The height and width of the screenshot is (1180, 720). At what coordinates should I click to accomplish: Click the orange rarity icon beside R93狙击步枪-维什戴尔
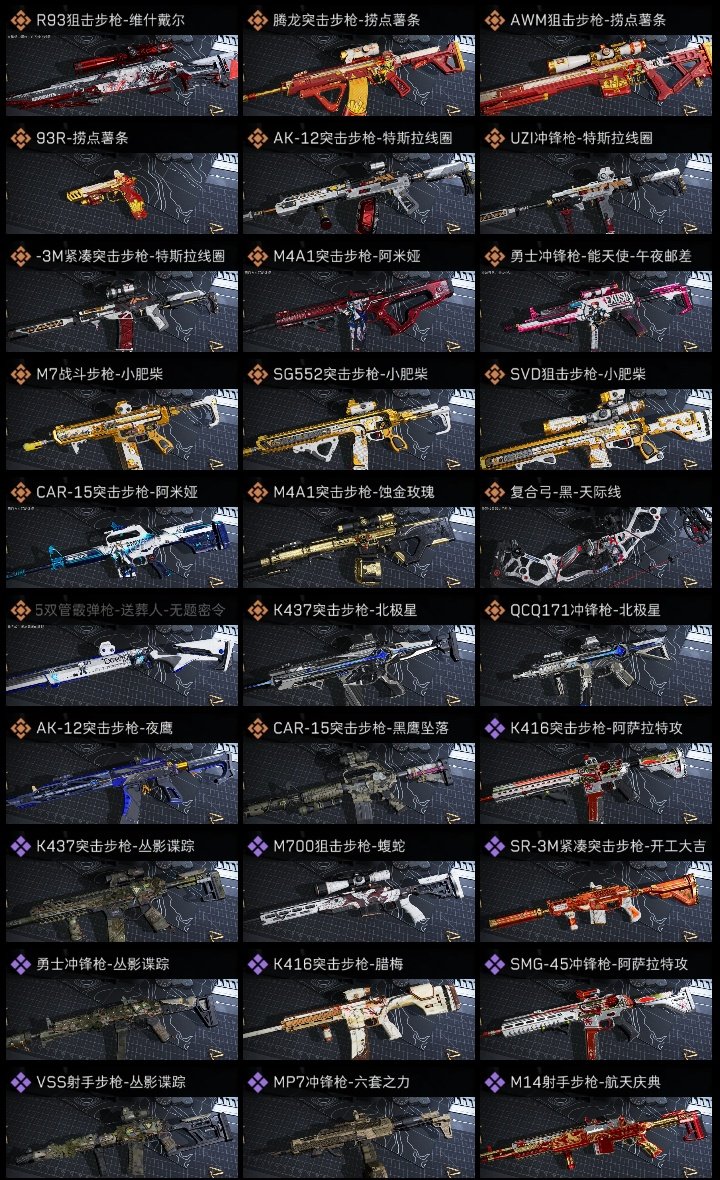pos(20,20)
